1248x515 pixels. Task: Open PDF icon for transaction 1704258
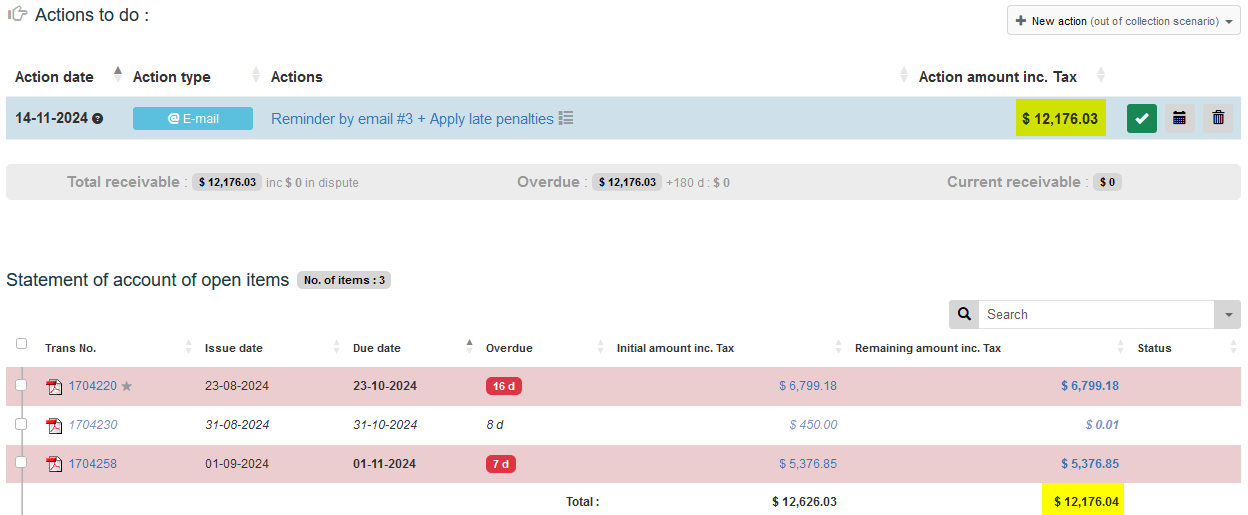[x=55, y=464]
